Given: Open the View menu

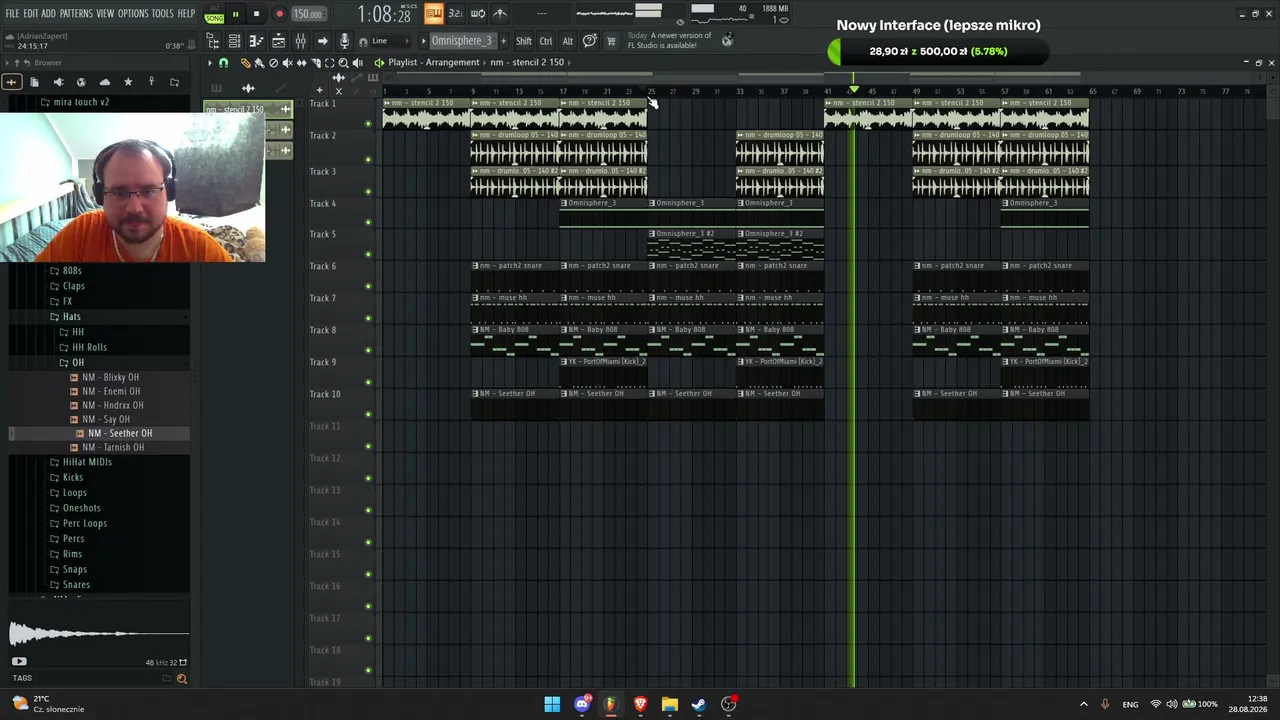Looking at the screenshot, I should [x=105, y=14].
